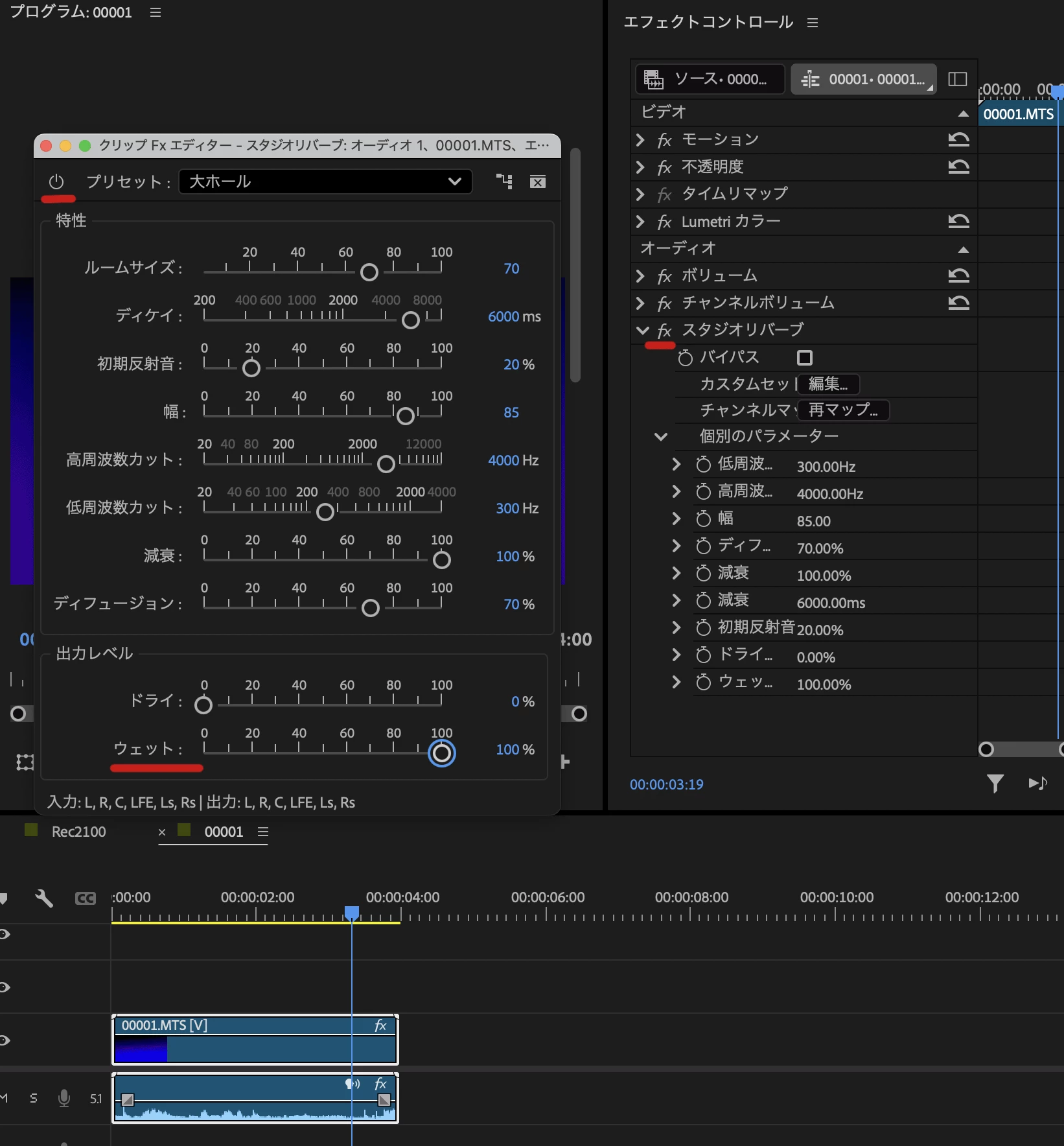Expand the タイムリマップ effect
Viewport: 1064px width, 1146px height.
[x=641, y=194]
